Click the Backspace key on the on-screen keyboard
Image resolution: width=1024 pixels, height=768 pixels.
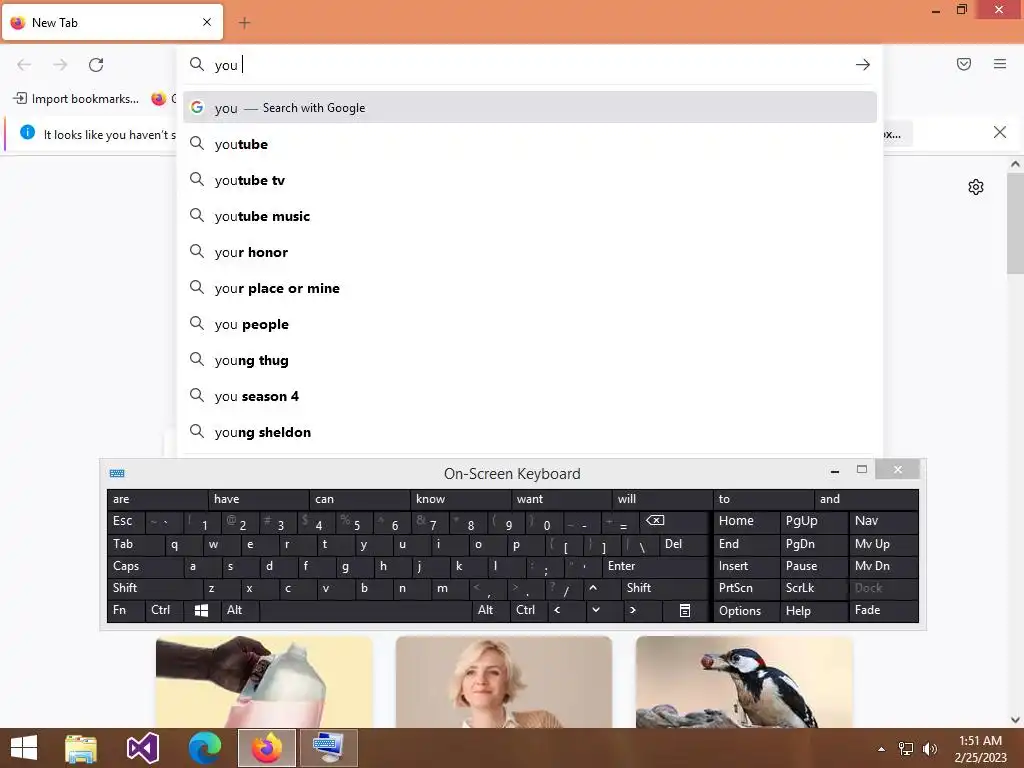674,521
